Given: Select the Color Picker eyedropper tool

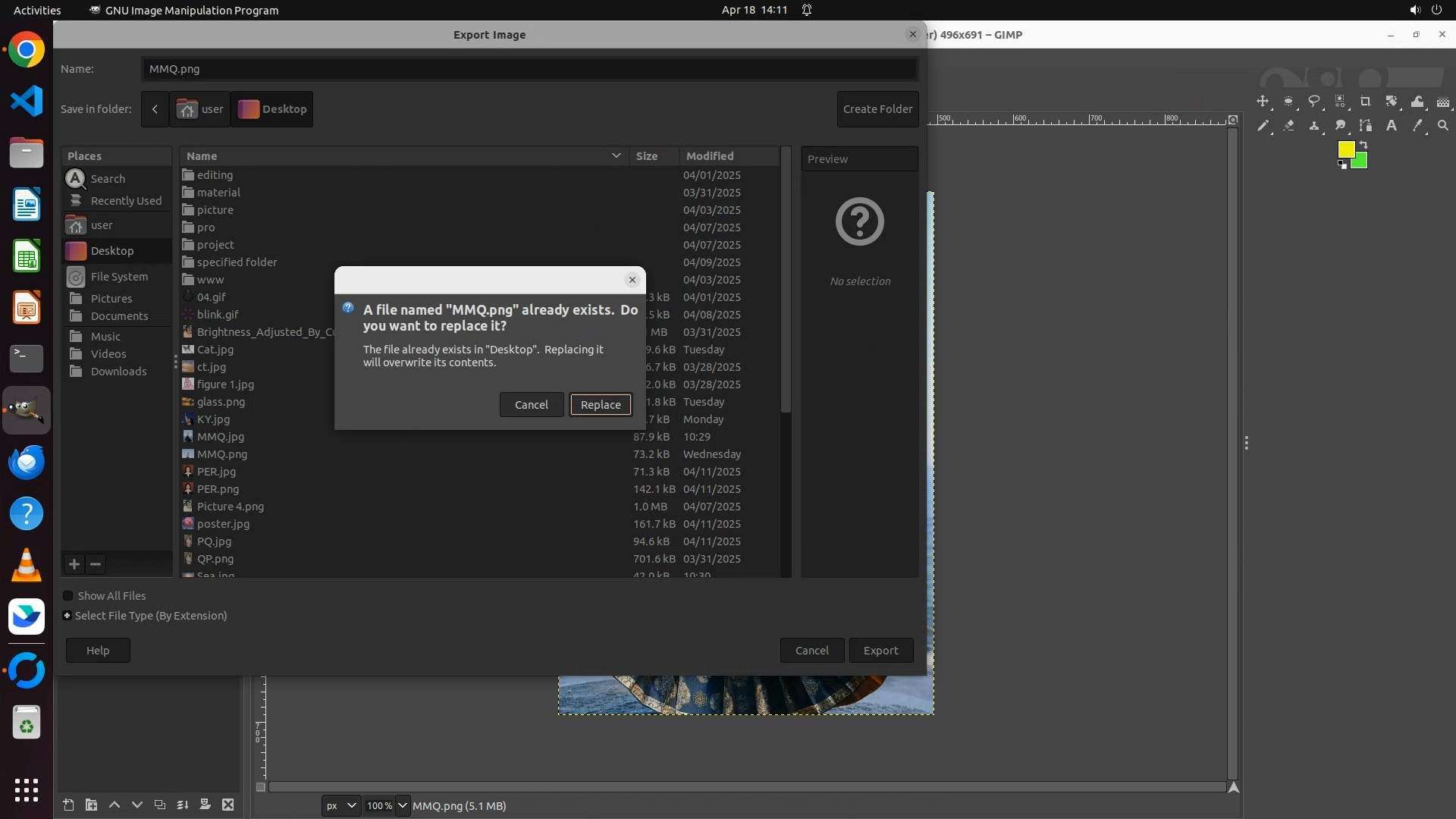Looking at the screenshot, I should click(x=1417, y=126).
